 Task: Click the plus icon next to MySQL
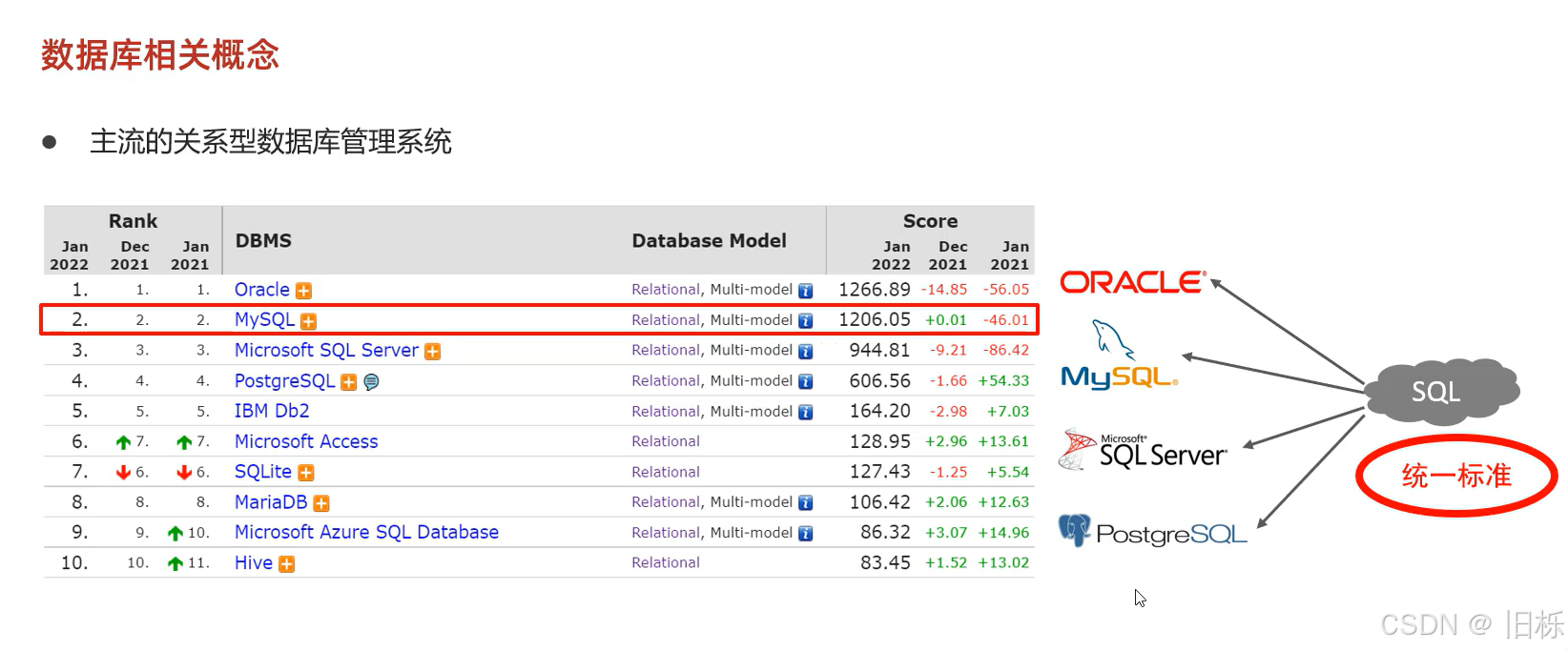click(x=308, y=321)
